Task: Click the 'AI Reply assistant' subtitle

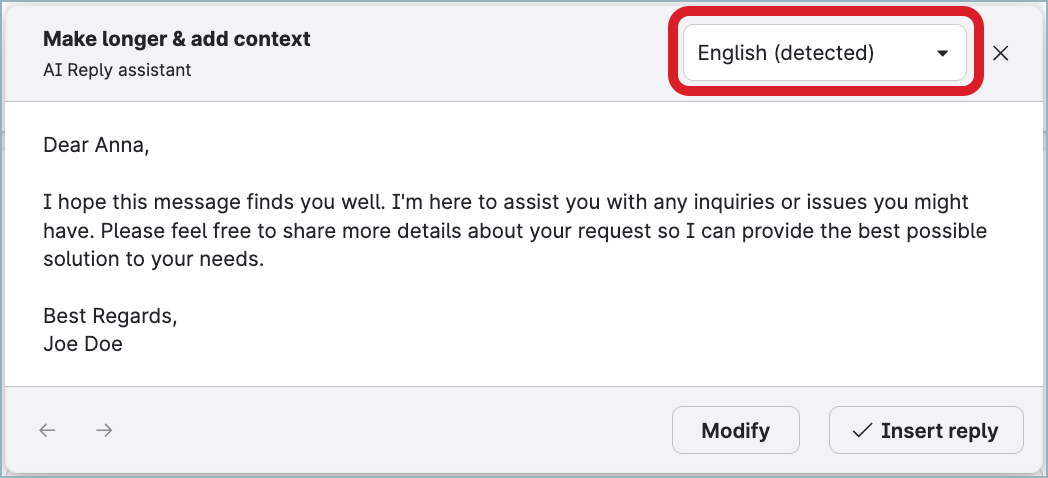Action: 117,70
